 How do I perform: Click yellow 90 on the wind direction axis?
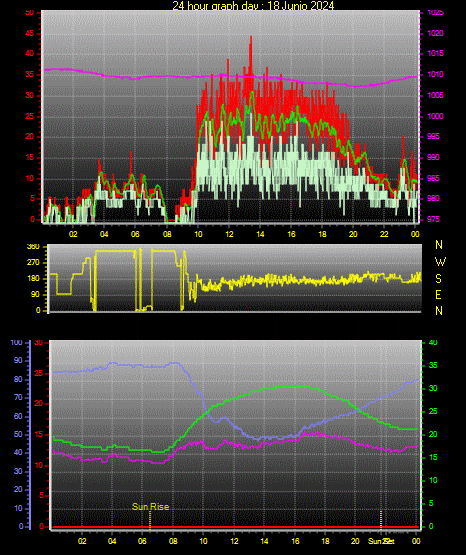[35, 295]
